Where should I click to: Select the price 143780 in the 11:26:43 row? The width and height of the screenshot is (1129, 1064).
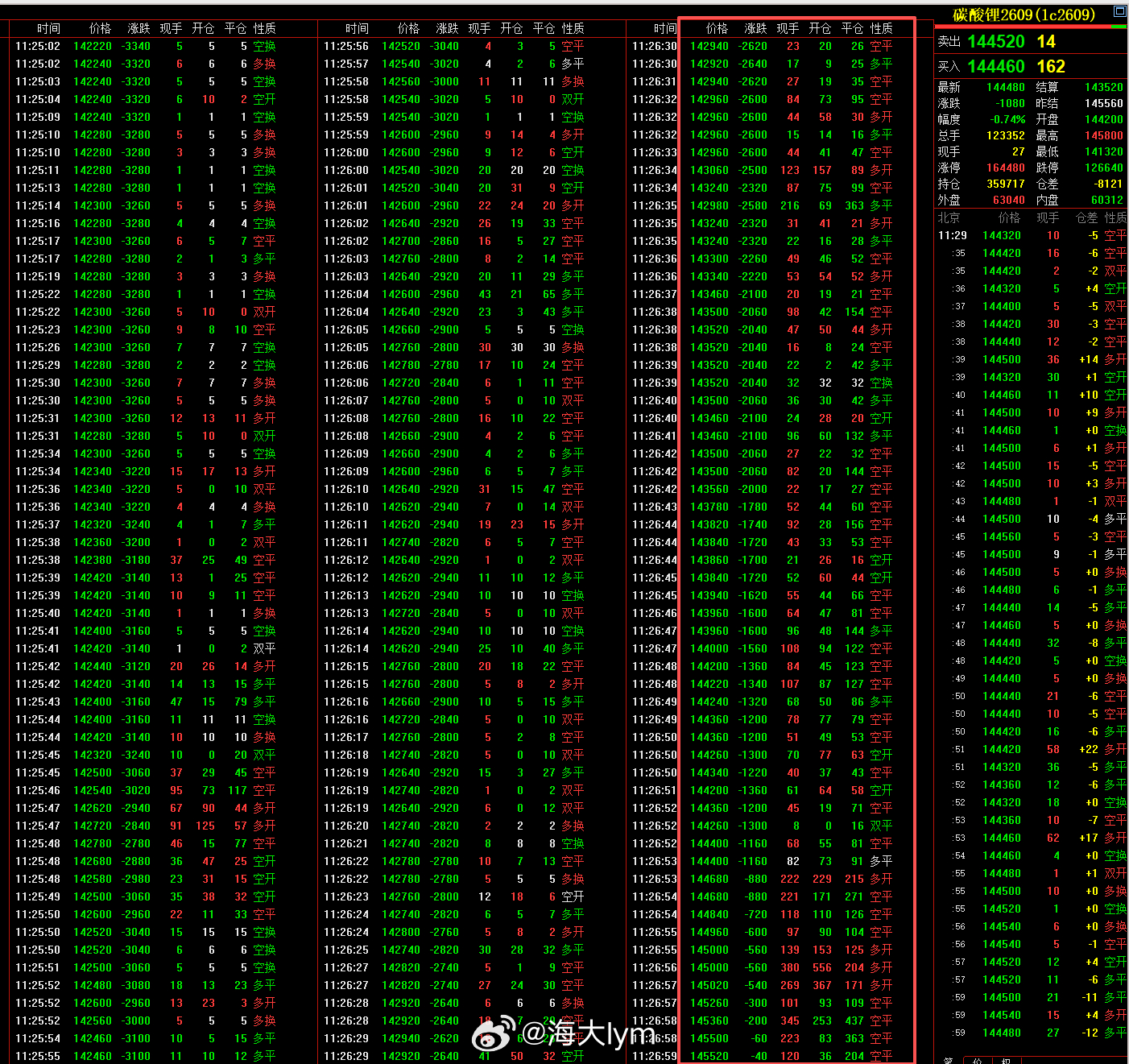coord(709,507)
